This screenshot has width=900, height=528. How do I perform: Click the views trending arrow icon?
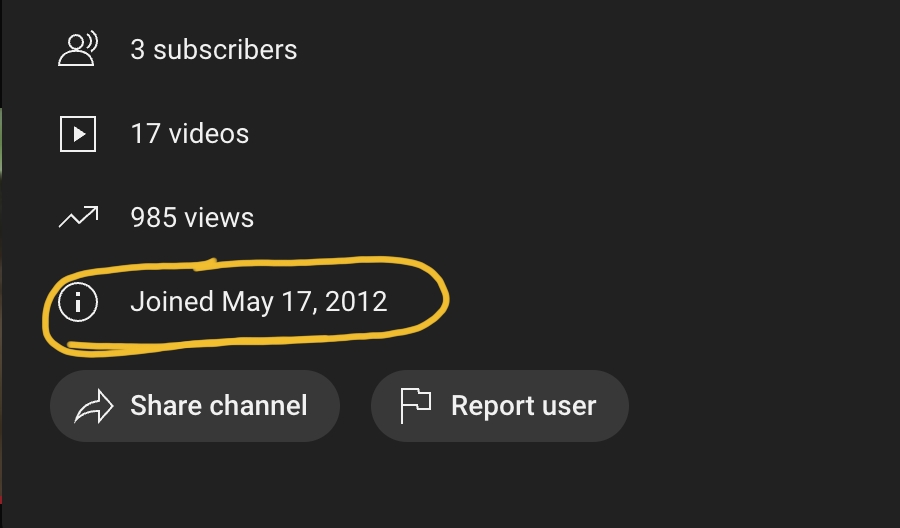(78, 217)
